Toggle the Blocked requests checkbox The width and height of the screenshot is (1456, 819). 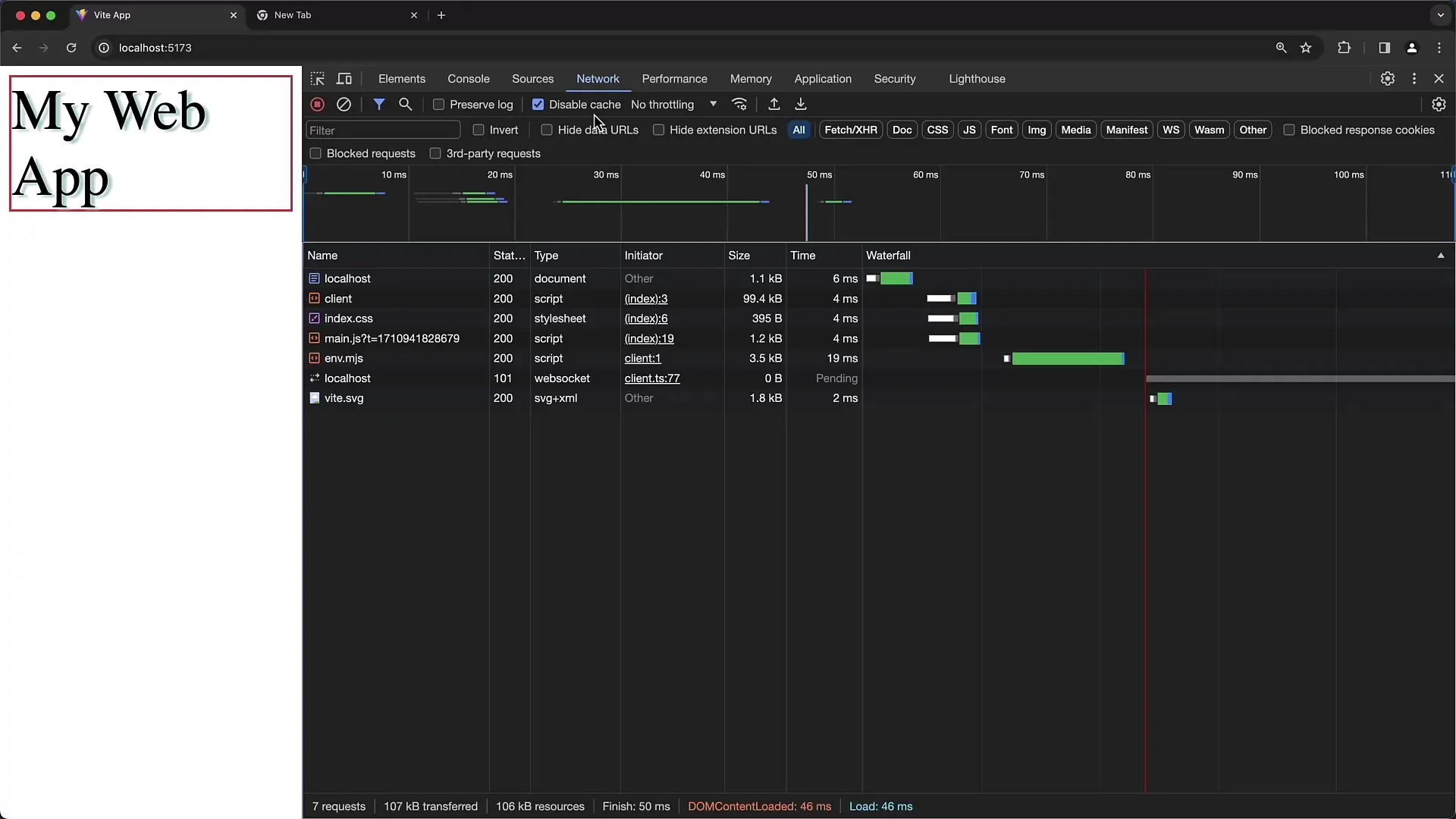[316, 153]
